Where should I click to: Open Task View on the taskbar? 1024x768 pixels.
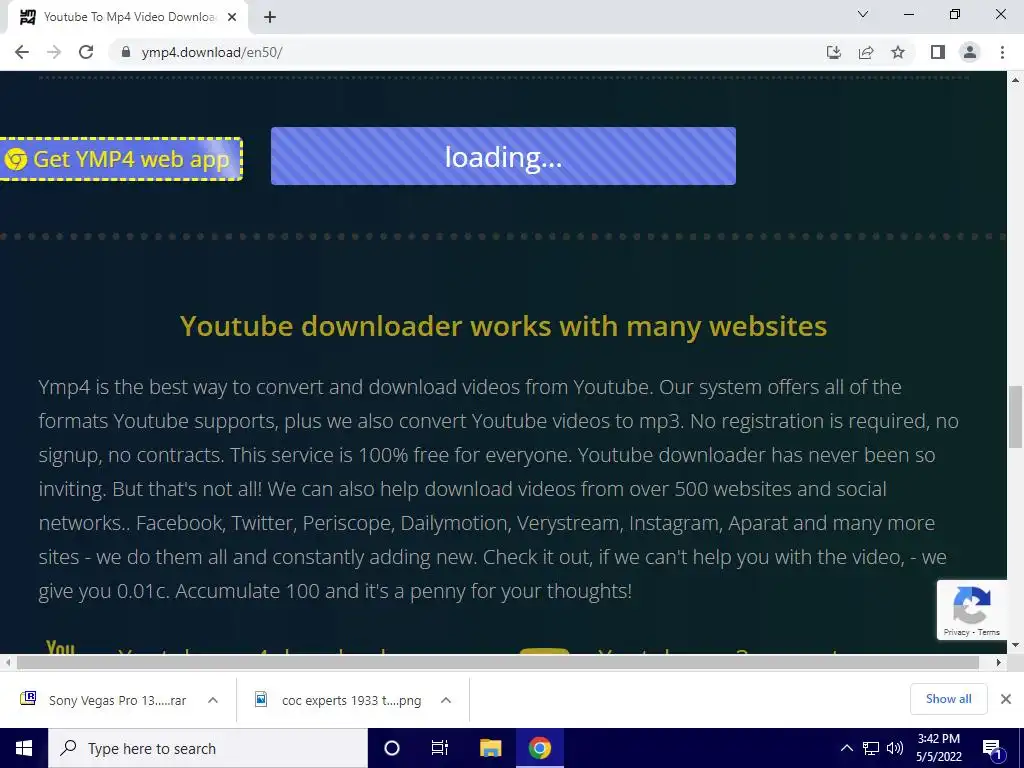[440, 748]
